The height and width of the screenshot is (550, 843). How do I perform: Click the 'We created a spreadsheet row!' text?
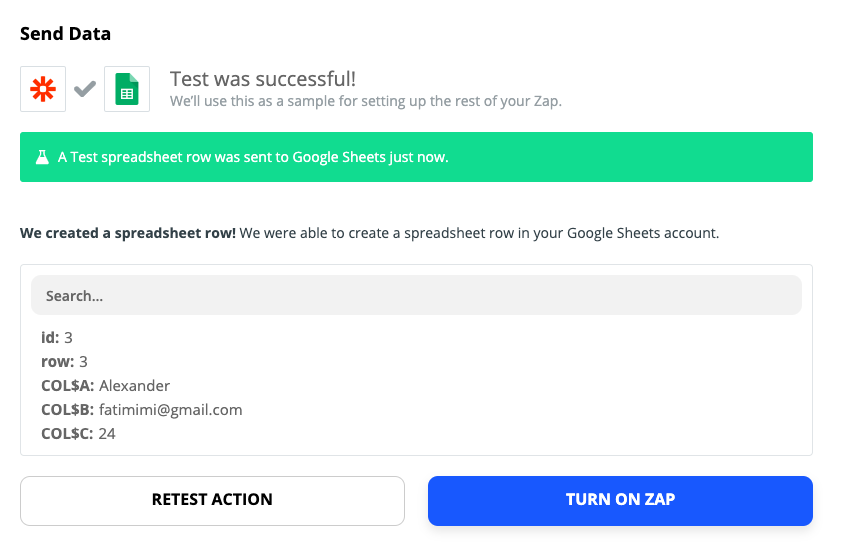[x=128, y=233]
